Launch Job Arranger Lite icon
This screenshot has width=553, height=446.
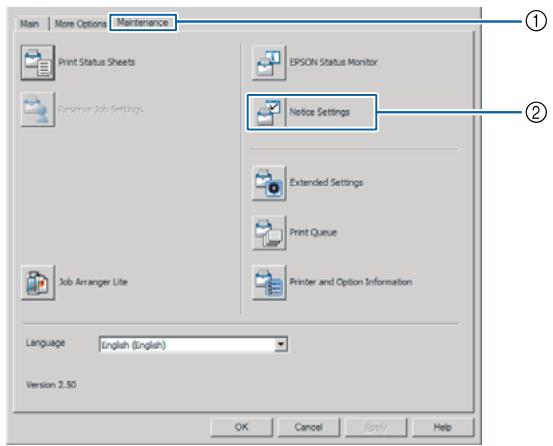click(x=38, y=282)
